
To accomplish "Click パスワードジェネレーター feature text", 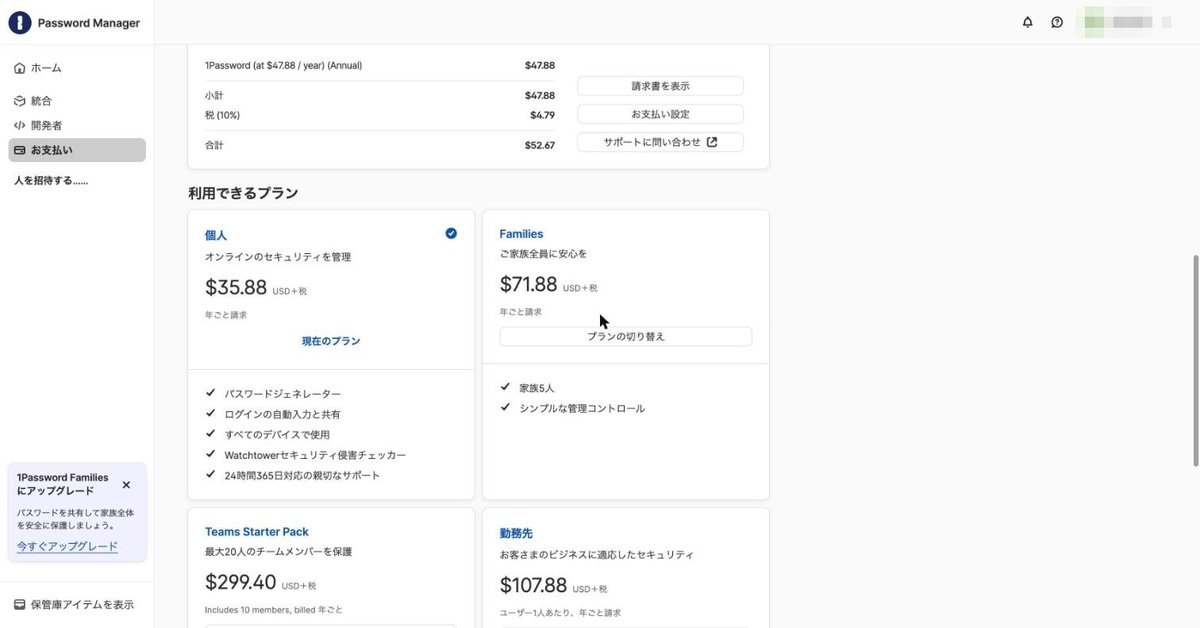I will pyautogui.click(x=283, y=394).
